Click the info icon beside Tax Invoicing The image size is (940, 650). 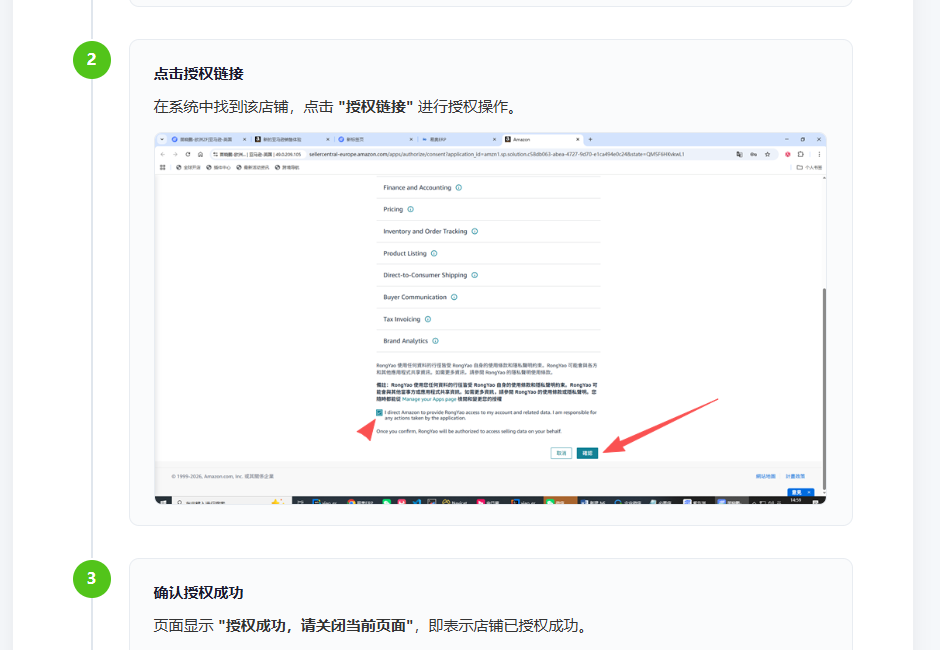[427, 320]
